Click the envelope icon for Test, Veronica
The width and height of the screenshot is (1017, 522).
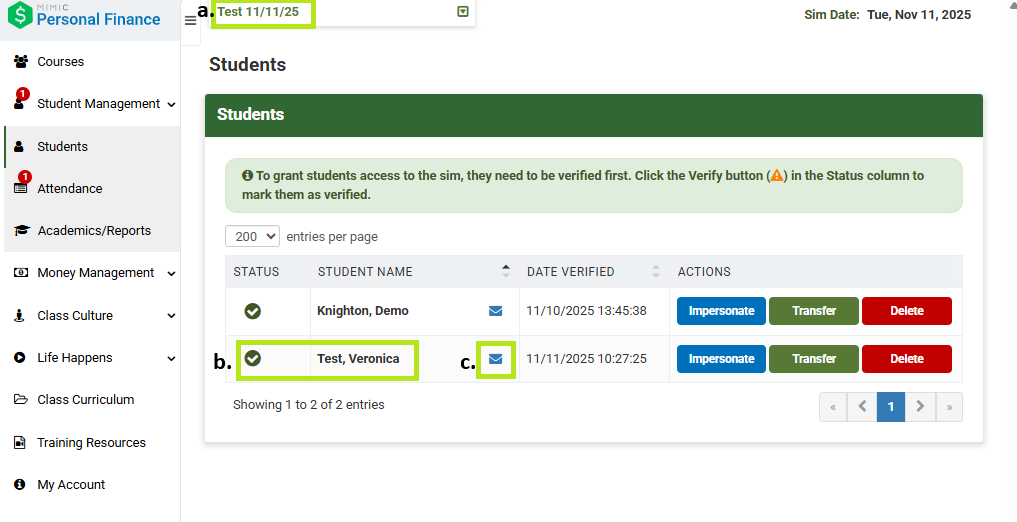click(x=495, y=359)
